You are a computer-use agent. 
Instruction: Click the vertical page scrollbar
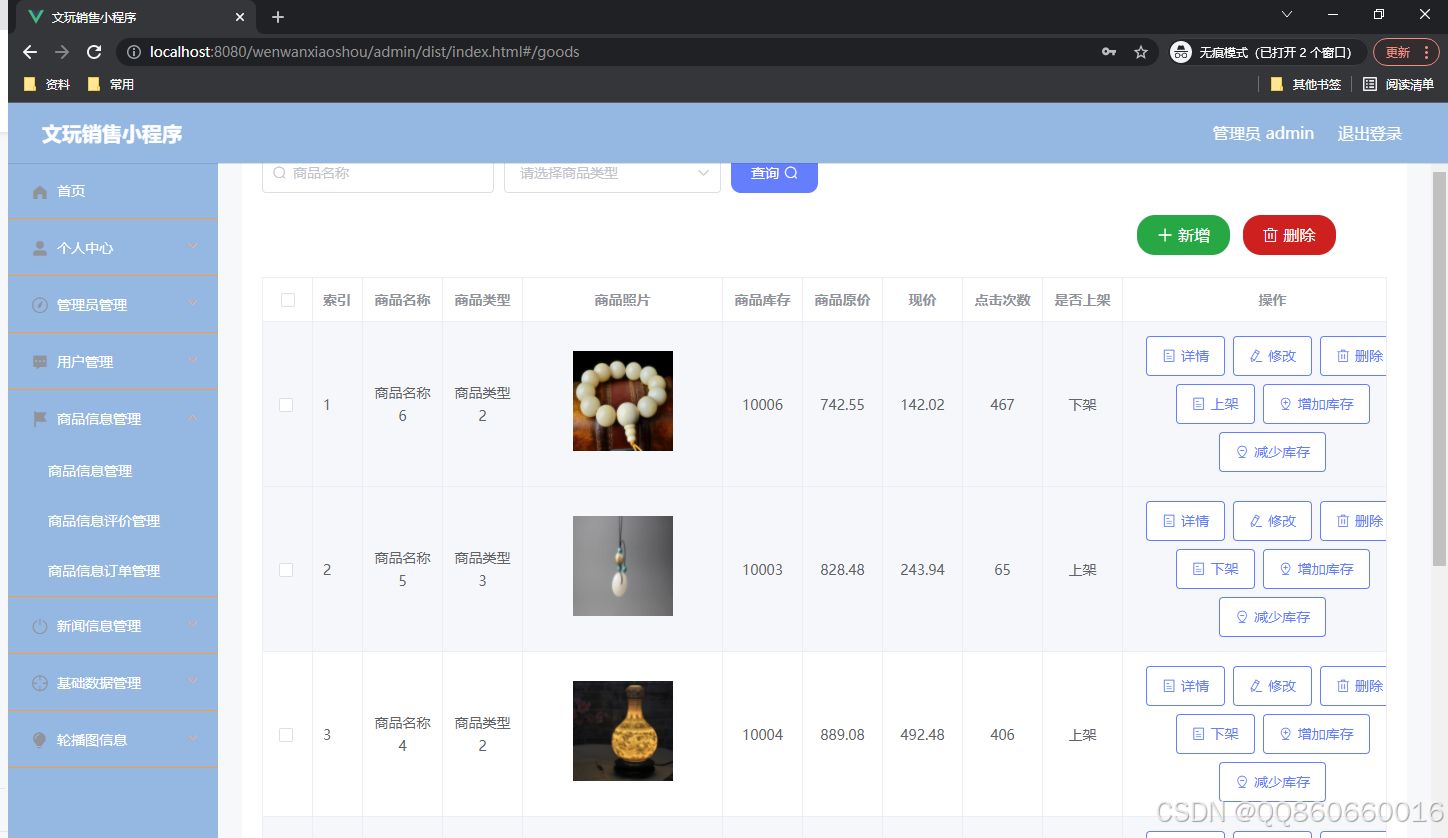point(1439,368)
